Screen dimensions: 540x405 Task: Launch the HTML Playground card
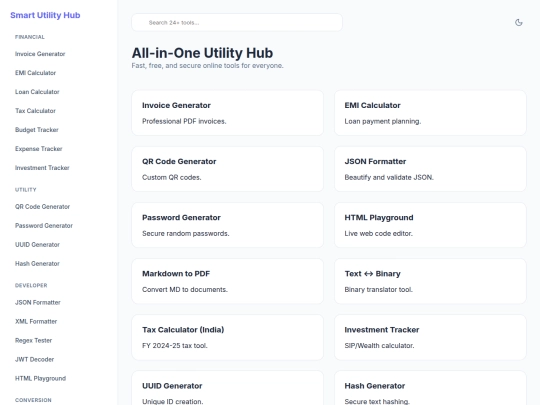point(430,225)
